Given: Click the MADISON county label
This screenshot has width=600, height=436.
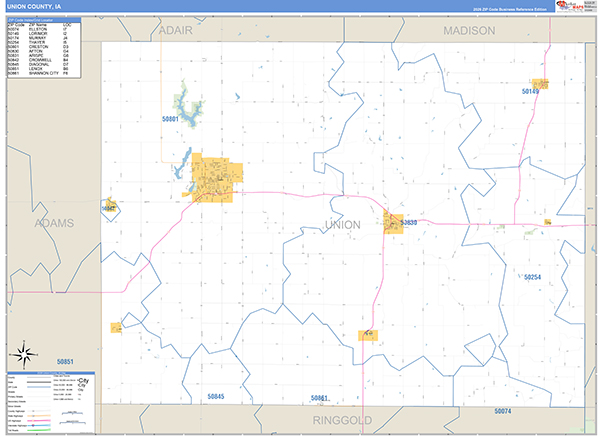Looking at the screenshot, I should coord(469,31).
